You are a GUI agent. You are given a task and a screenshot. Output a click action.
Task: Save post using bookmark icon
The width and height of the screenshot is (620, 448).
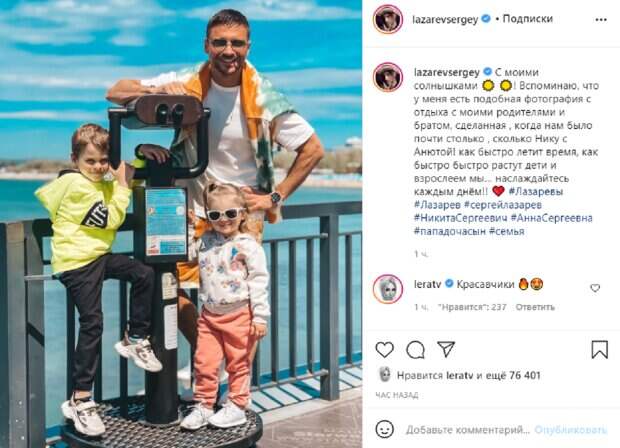point(599,350)
